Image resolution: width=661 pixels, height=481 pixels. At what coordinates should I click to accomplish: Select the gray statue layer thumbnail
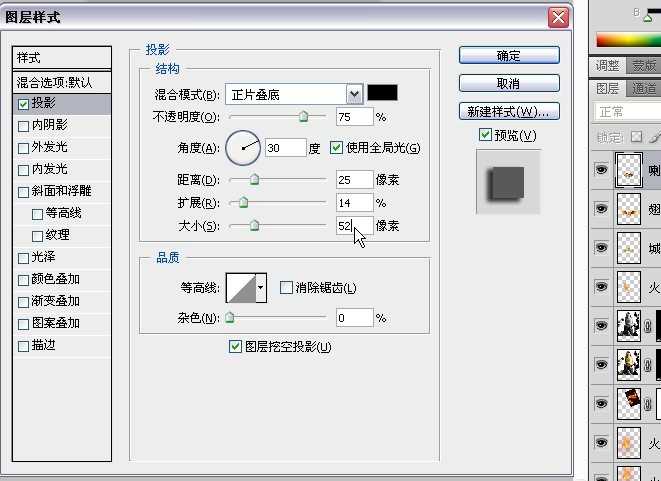629,326
